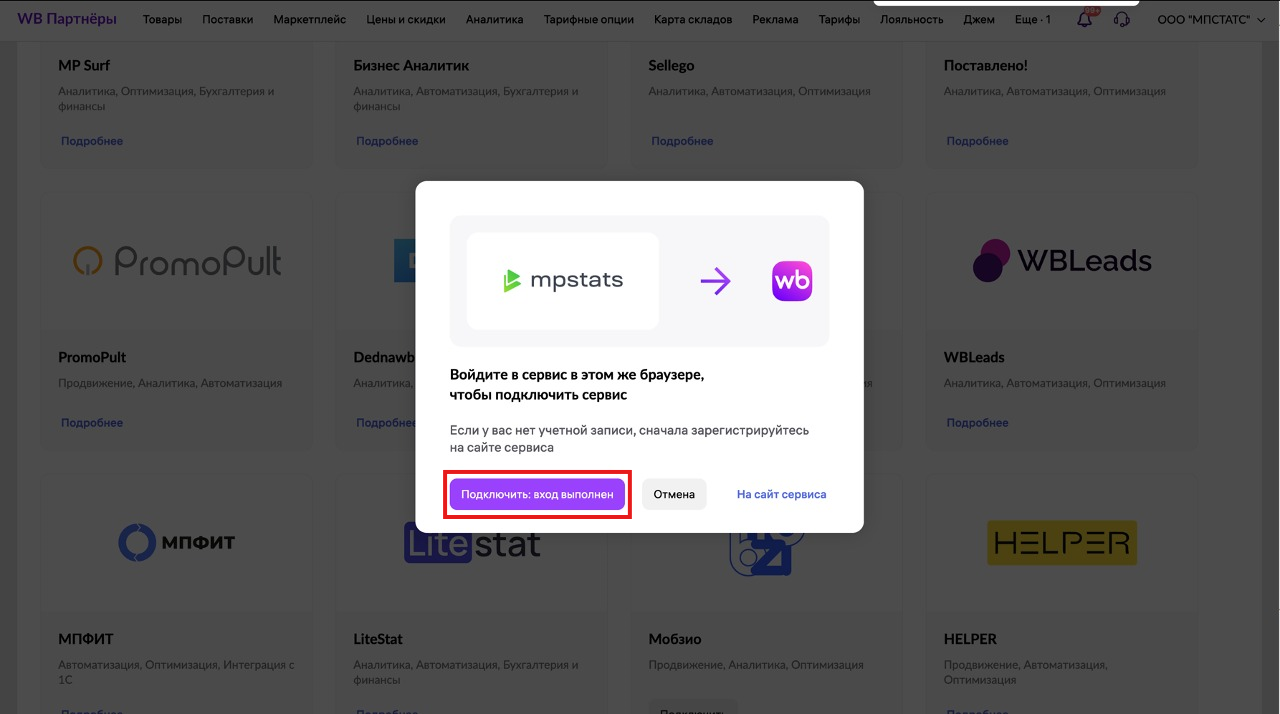Click the HELPER card title text

click(970, 639)
